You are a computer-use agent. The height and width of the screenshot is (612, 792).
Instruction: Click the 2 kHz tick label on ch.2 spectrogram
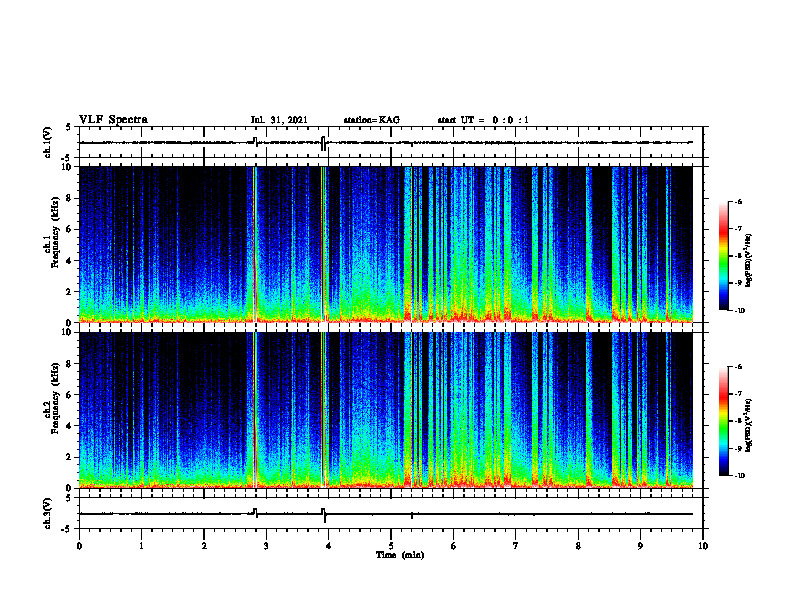click(70, 457)
